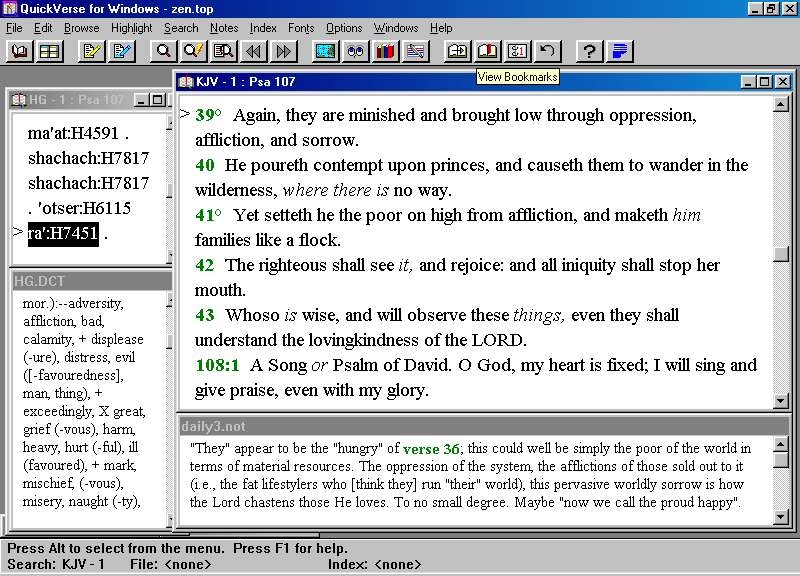Click the KJV window scrollbar up arrow
Screen dimensions: 800x576
coord(781,104)
